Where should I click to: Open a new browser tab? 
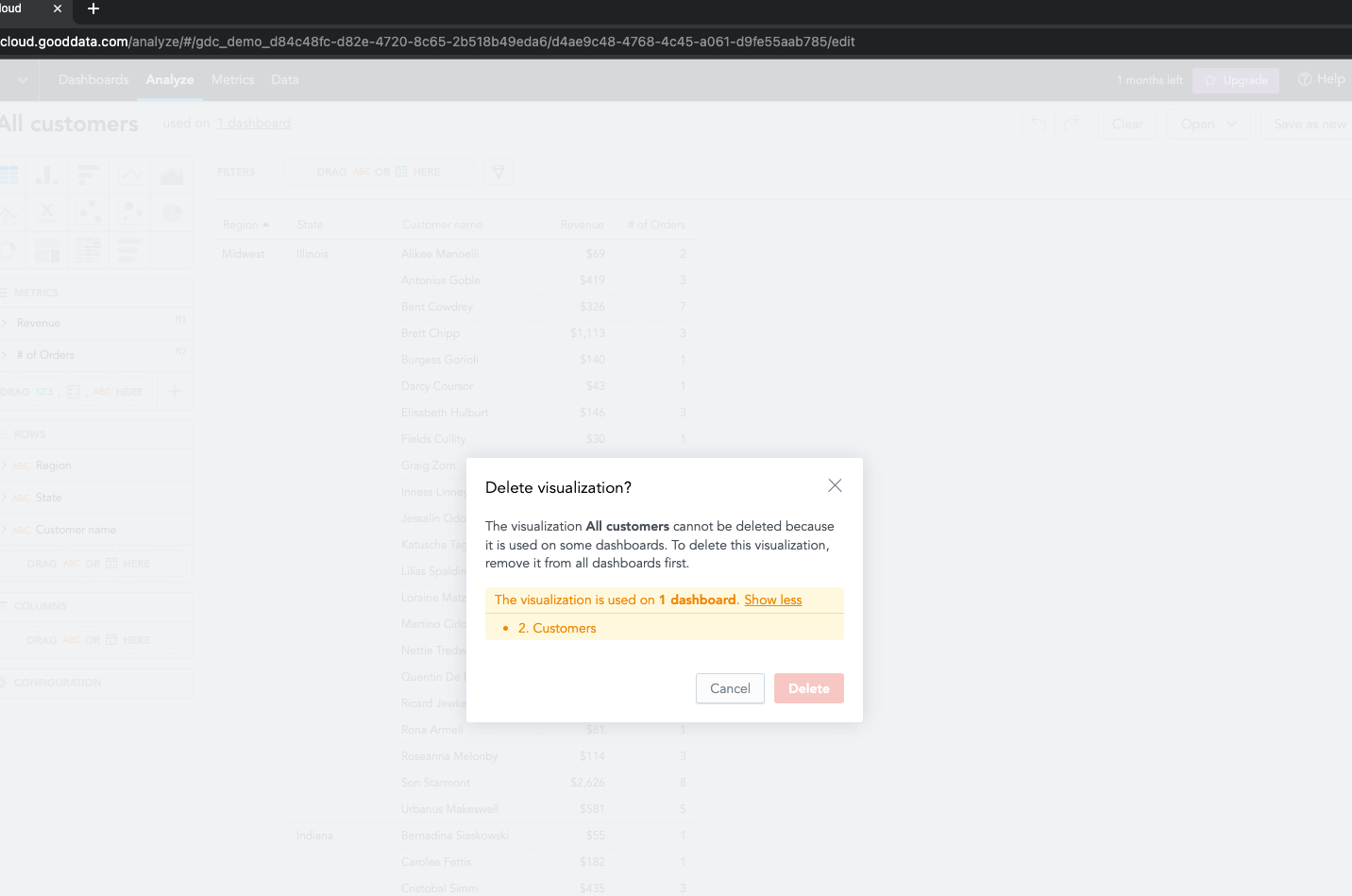tap(93, 8)
